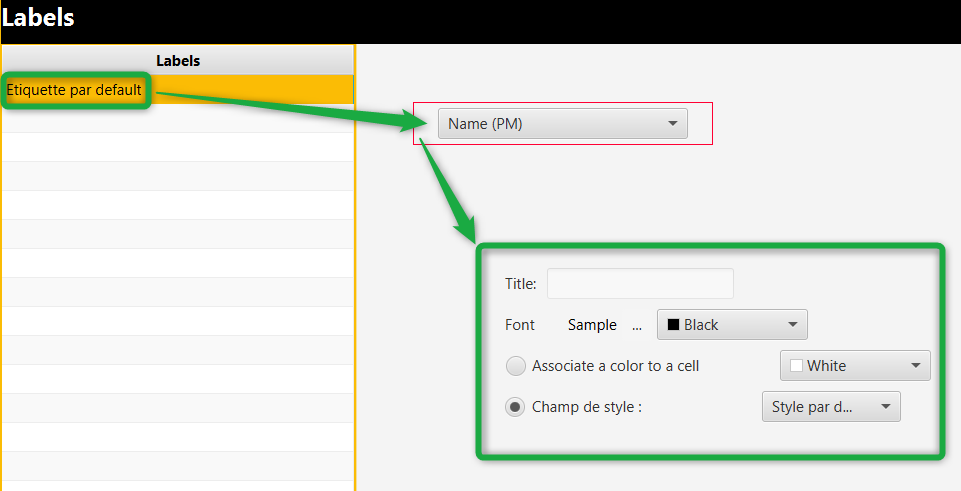The height and width of the screenshot is (491, 961).
Task: Select the 'Champ de style' radio button
Action: pyautogui.click(x=515, y=406)
